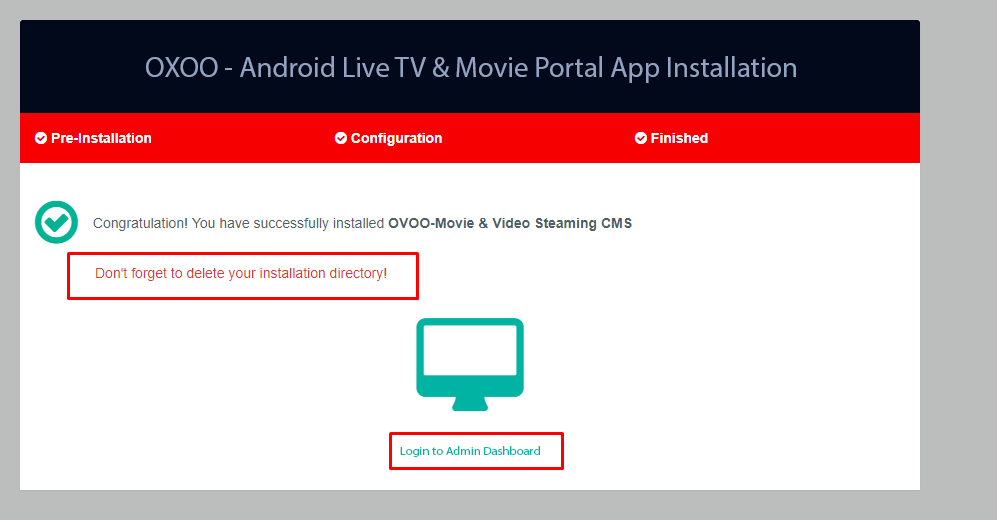This screenshot has width=997, height=520.
Task: Click the large teal success checkmark icon
Action: click(x=57, y=222)
